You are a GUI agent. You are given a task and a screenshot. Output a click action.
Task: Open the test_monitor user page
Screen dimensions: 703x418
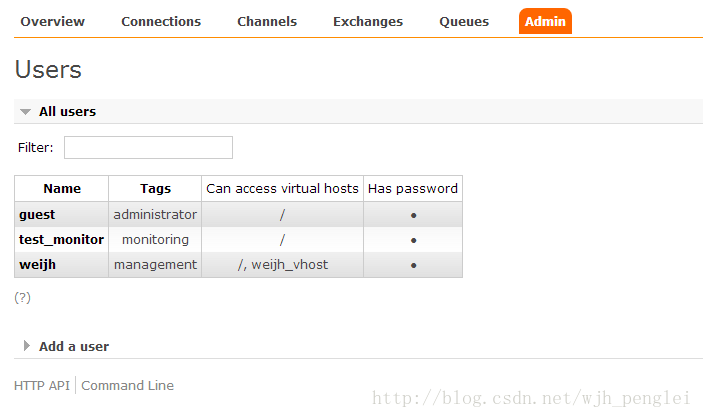coord(61,240)
